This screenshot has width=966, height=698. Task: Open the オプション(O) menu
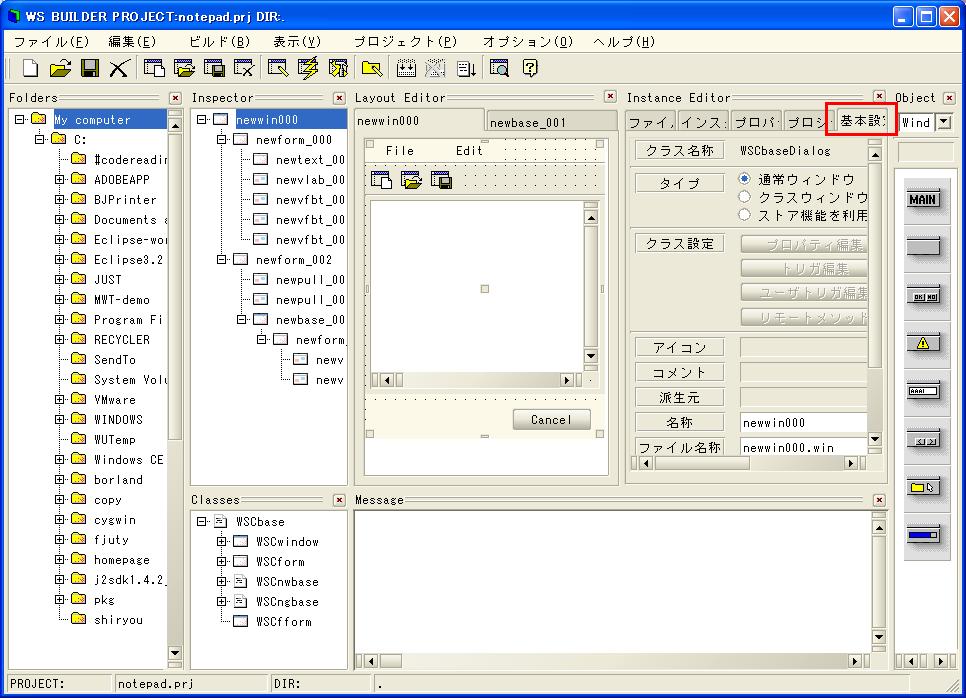coord(528,42)
